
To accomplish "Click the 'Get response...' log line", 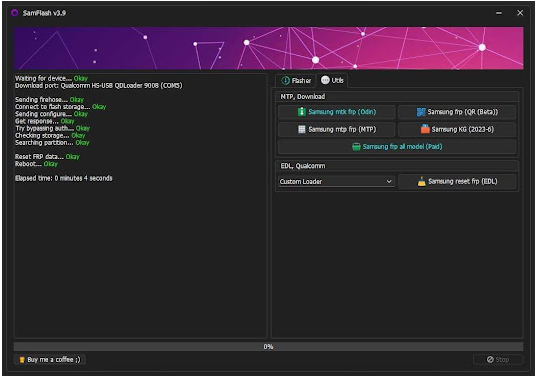I will pos(45,121).
